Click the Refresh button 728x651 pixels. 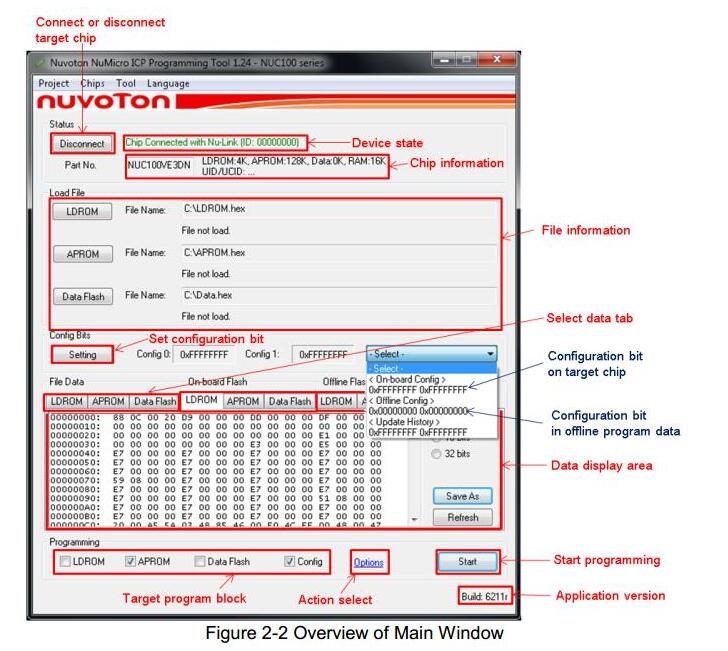pyautogui.click(x=462, y=517)
